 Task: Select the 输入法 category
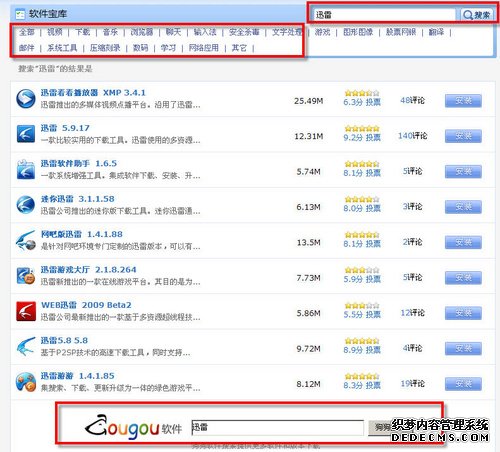click(205, 32)
